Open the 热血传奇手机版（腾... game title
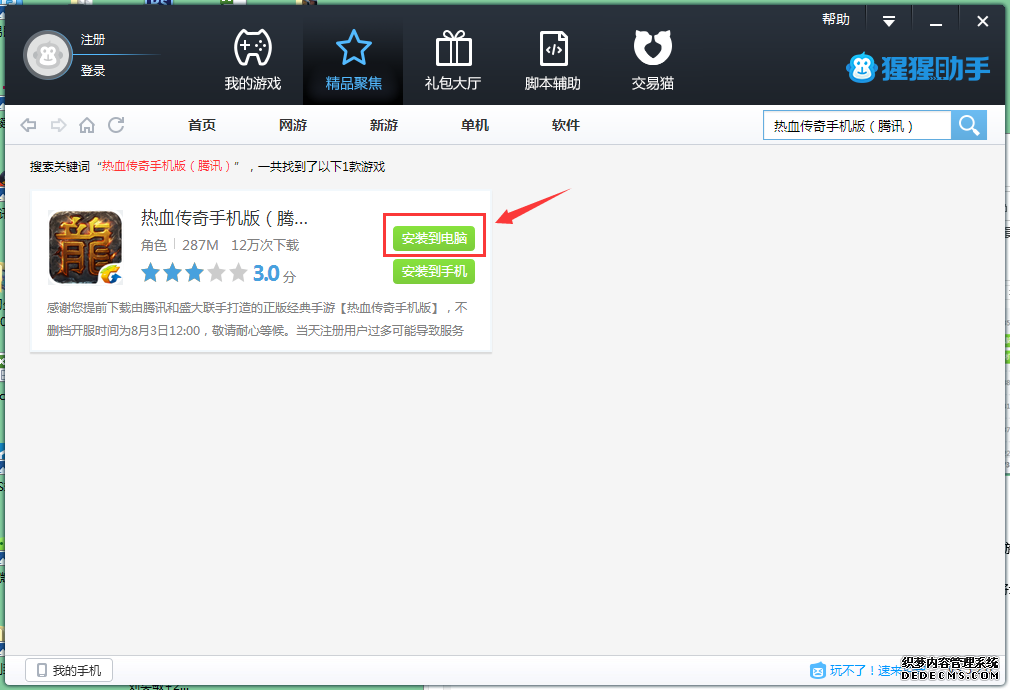1010x690 pixels. (x=225, y=218)
